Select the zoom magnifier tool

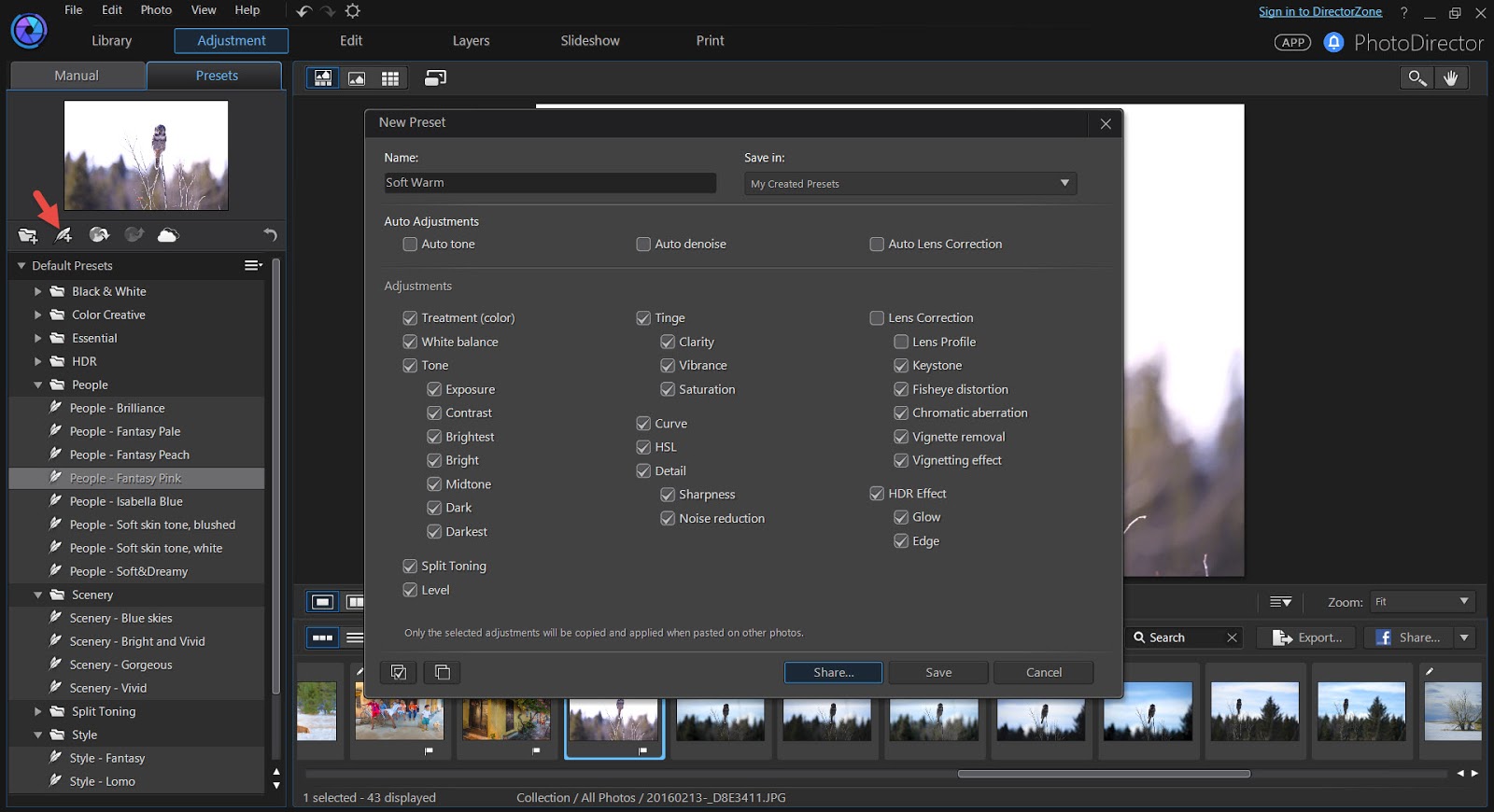1416,78
